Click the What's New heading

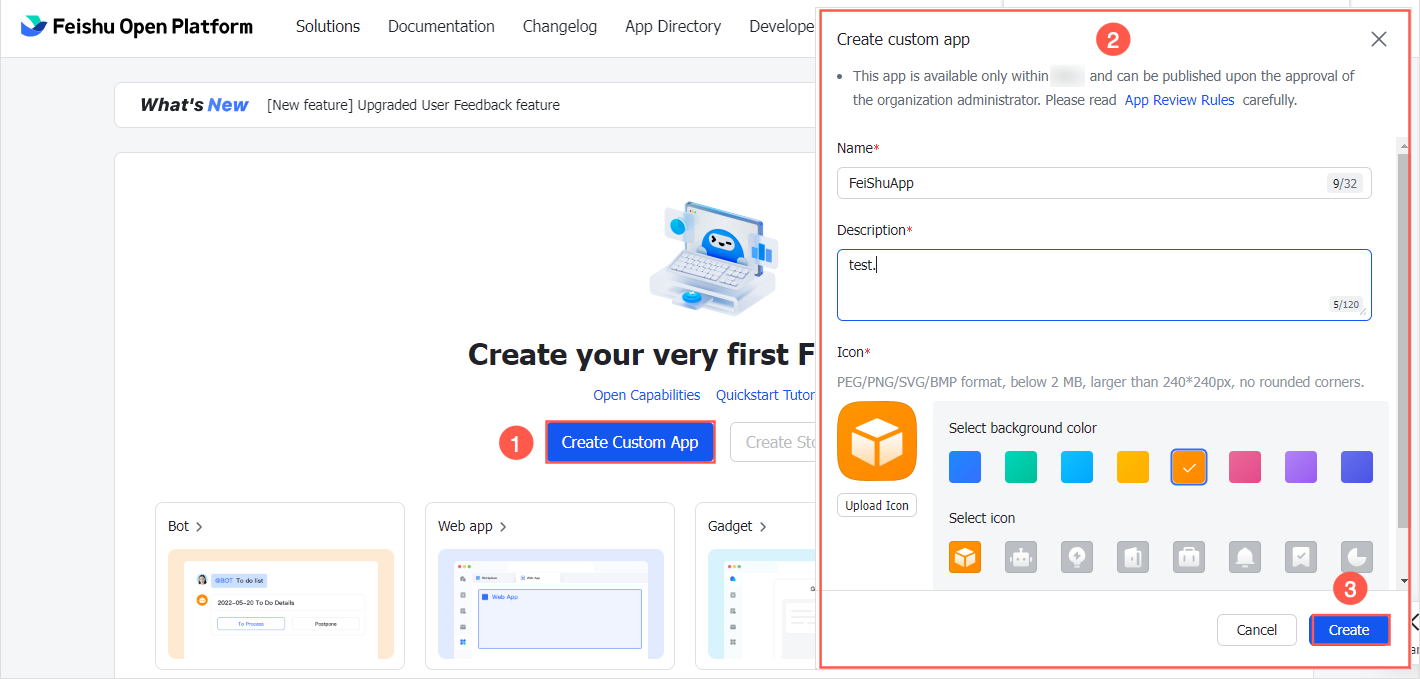click(194, 105)
